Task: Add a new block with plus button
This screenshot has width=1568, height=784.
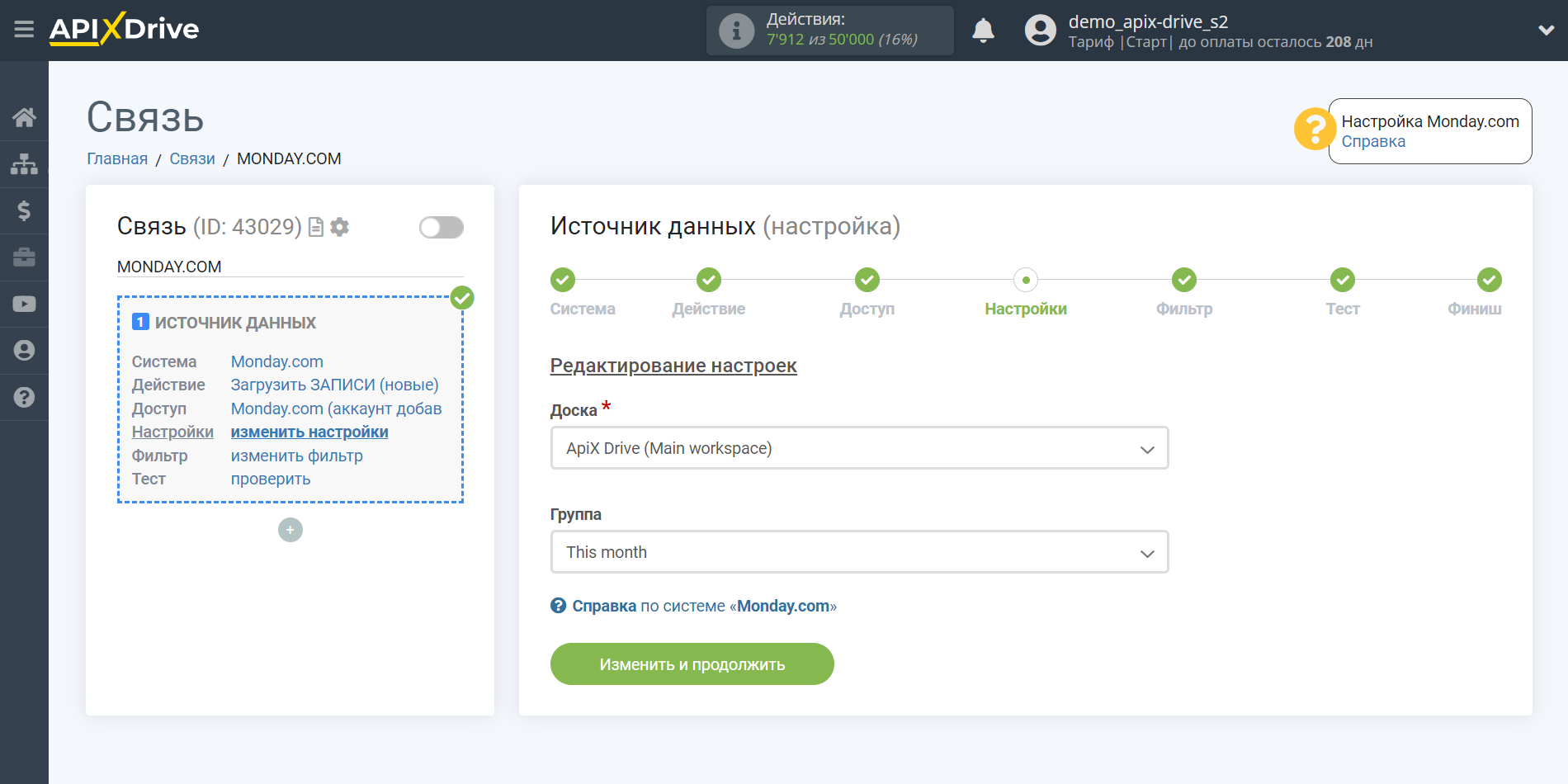Action: pyautogui.click(x=290, y=530)
